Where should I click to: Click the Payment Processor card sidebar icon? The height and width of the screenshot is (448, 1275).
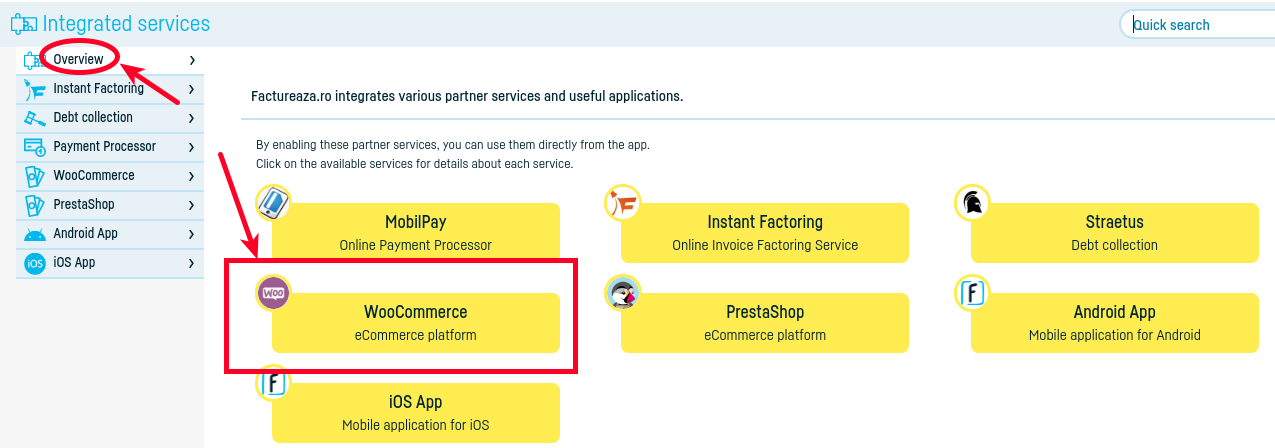coord(35,147)
